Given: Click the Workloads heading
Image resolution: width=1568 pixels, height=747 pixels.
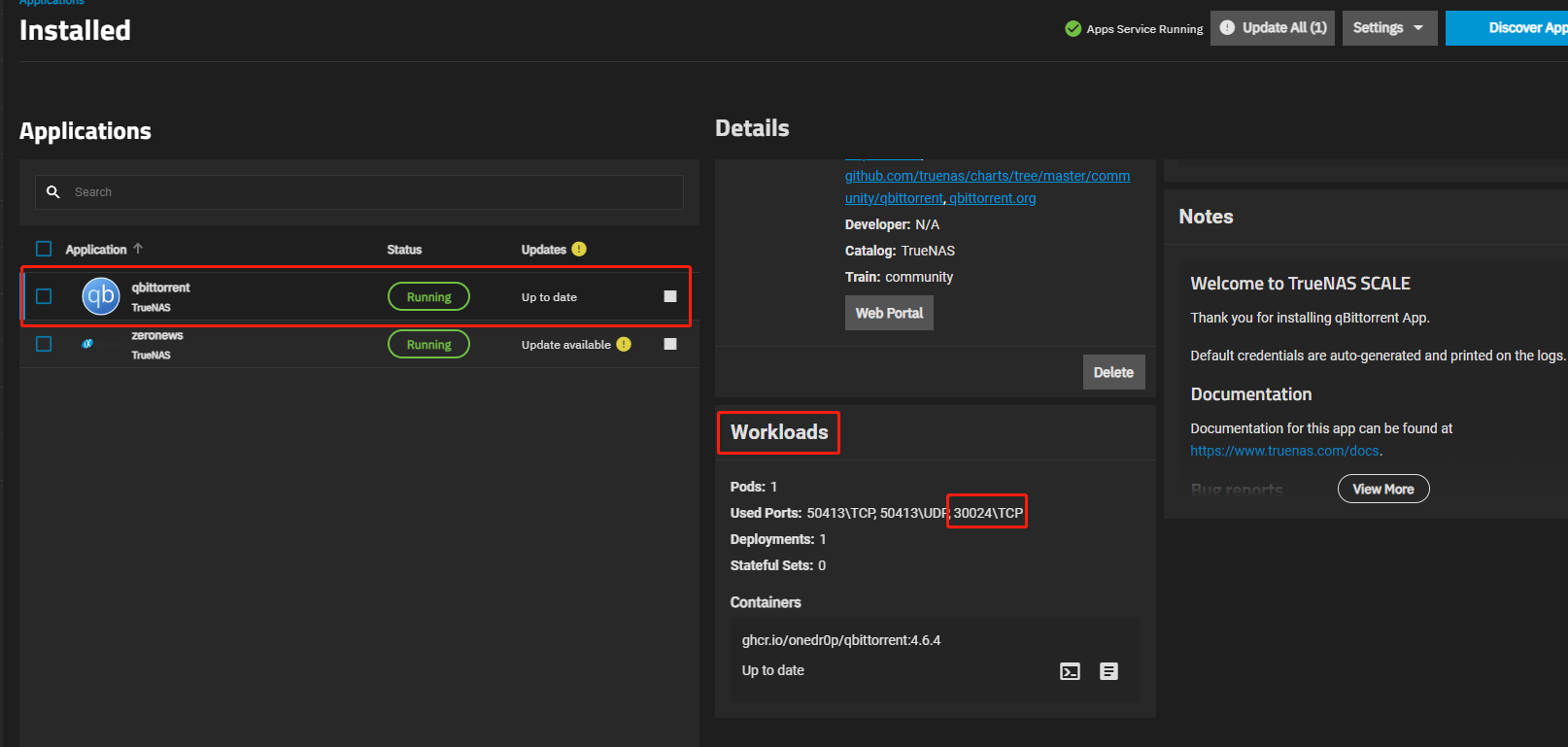Looking at the screenshot, I should (x=779, y=432).
